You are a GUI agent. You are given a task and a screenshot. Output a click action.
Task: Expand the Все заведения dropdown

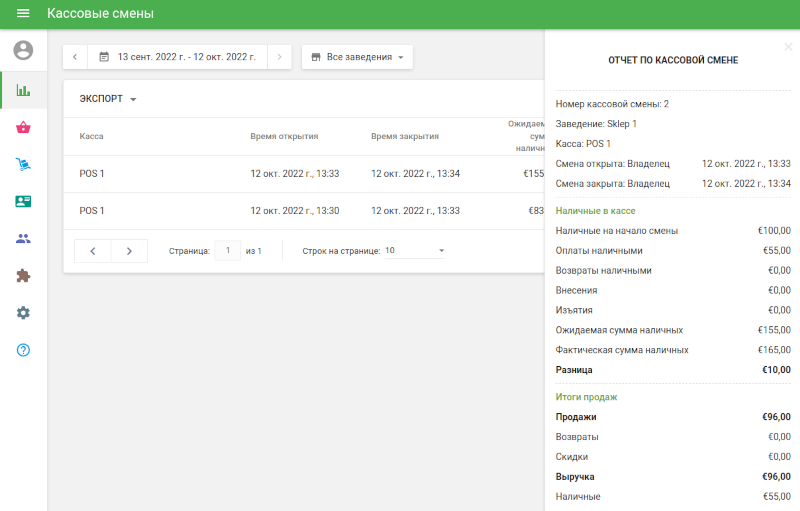[357, 57]
